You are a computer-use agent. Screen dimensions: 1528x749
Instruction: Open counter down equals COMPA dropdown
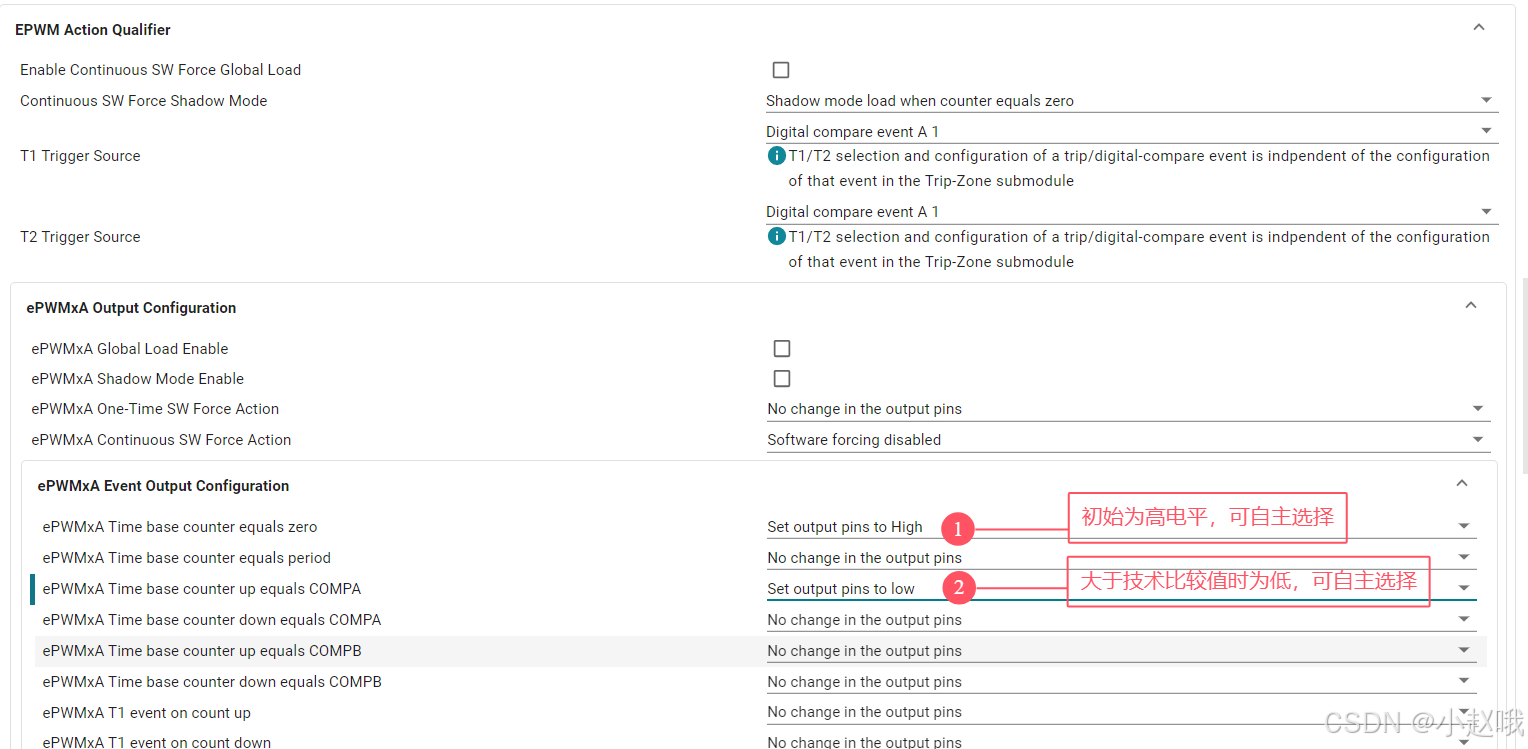click(1121, 620)
